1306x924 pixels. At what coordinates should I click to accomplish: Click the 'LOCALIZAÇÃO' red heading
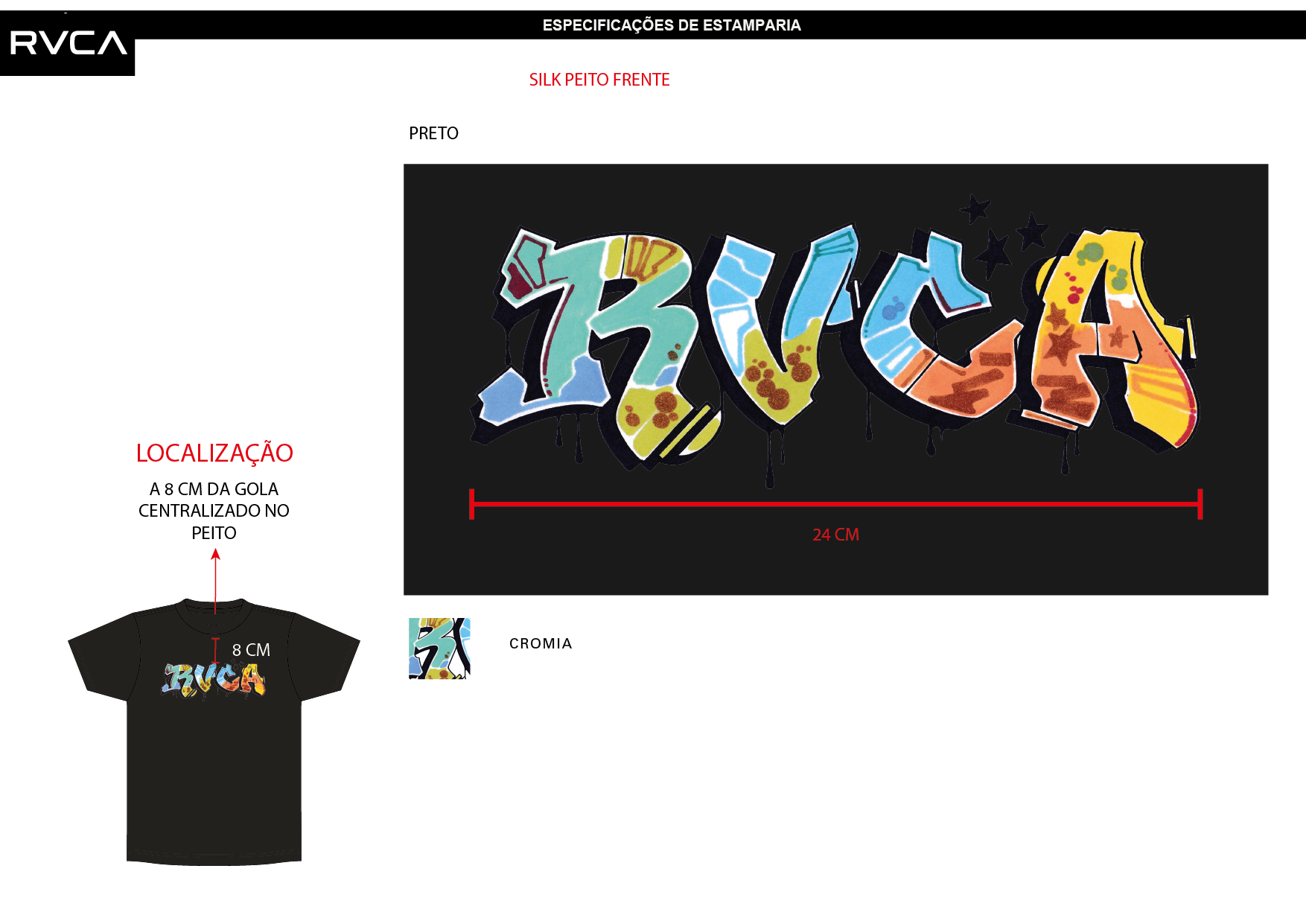coord(214,453)
